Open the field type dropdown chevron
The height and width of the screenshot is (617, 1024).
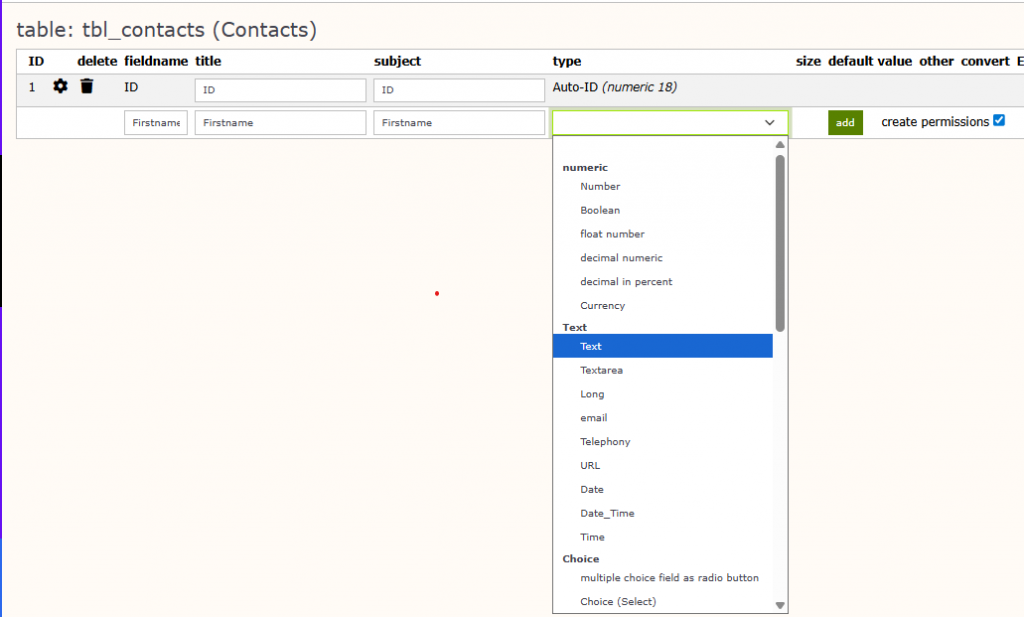click(769, 122)
